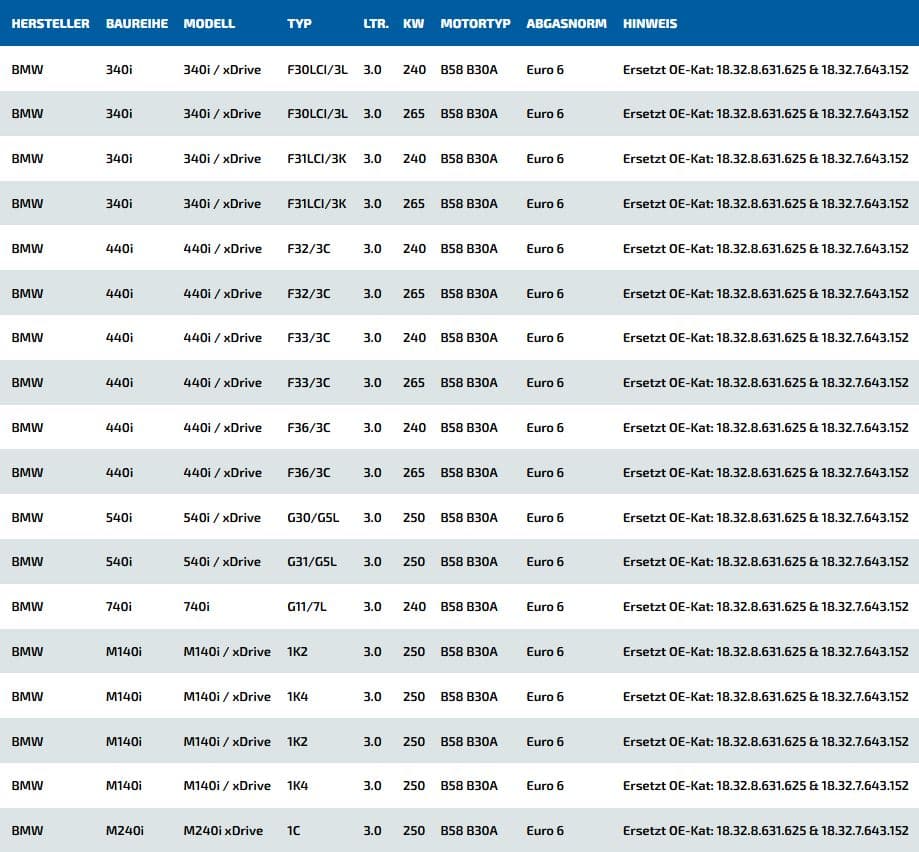This screenshot has width=919, height=852.
Task: Click 3.0 liter value in the G31/G5L row
Action: (372, 561)
